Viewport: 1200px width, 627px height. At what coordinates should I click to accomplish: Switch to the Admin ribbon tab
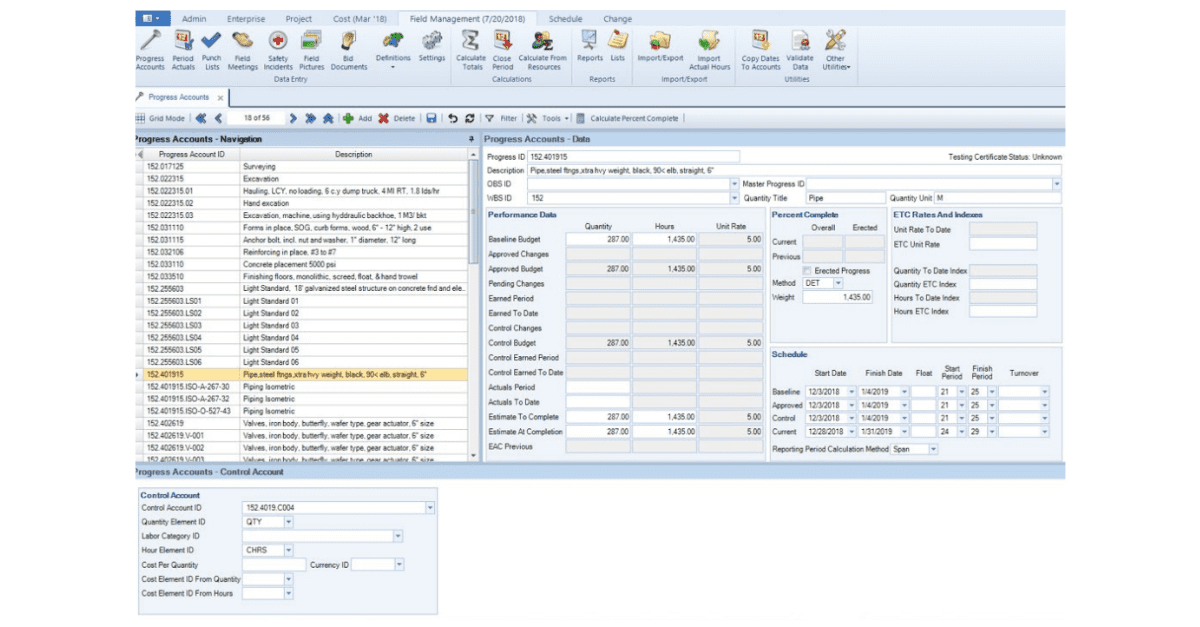click(194, 18)
